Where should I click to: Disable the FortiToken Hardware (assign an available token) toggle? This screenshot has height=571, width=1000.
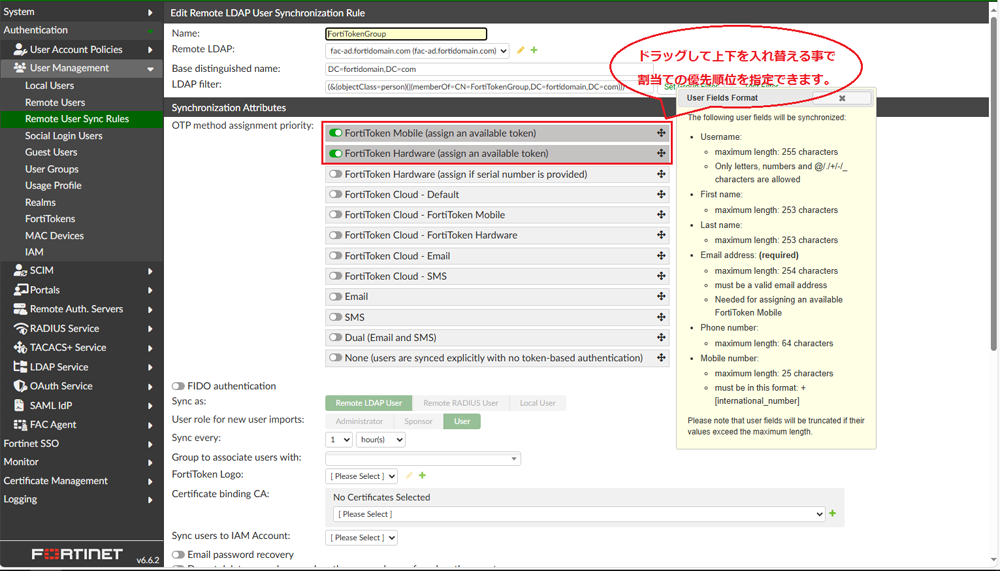tap(336, 154)
